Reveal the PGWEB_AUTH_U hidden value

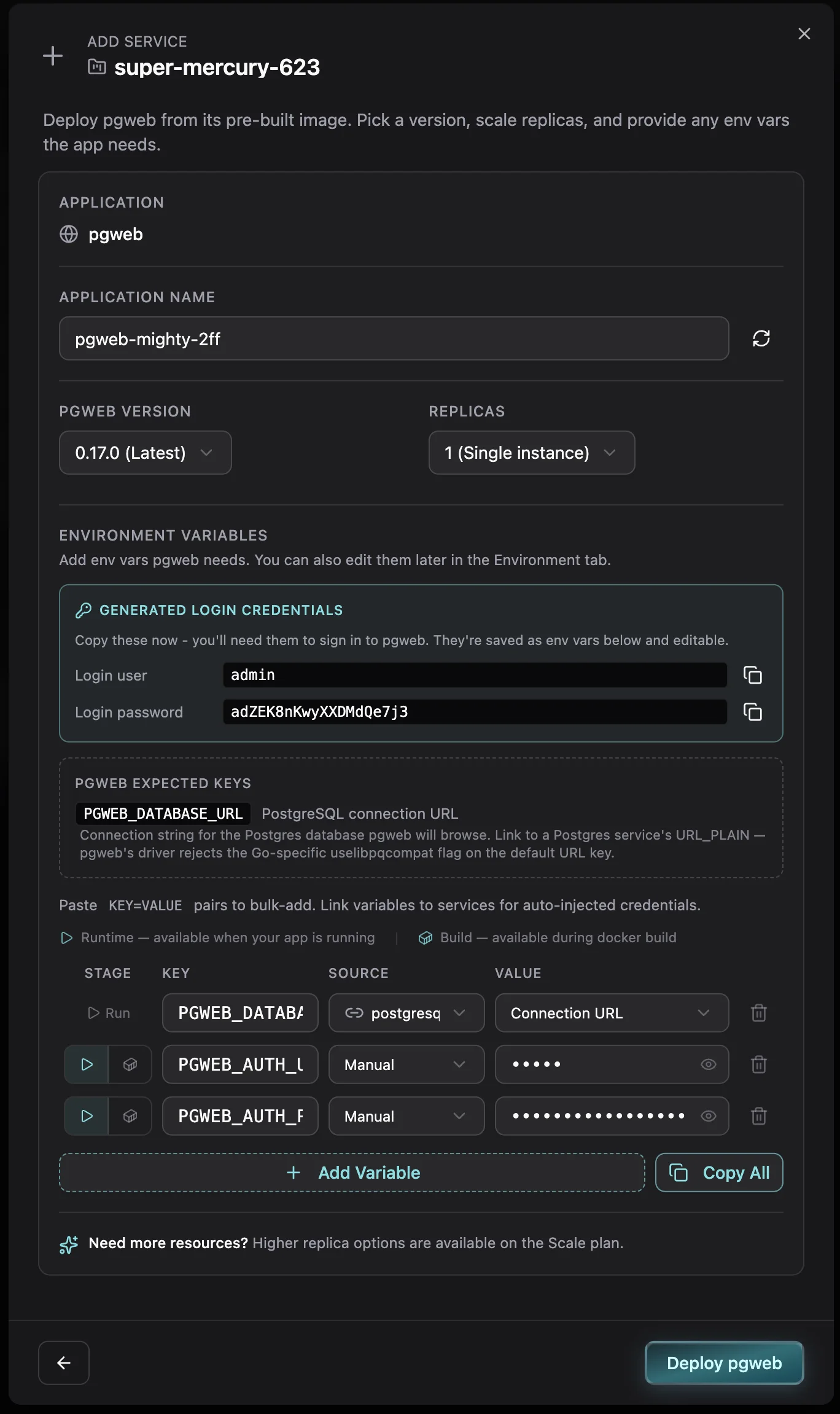point(709,1064)
